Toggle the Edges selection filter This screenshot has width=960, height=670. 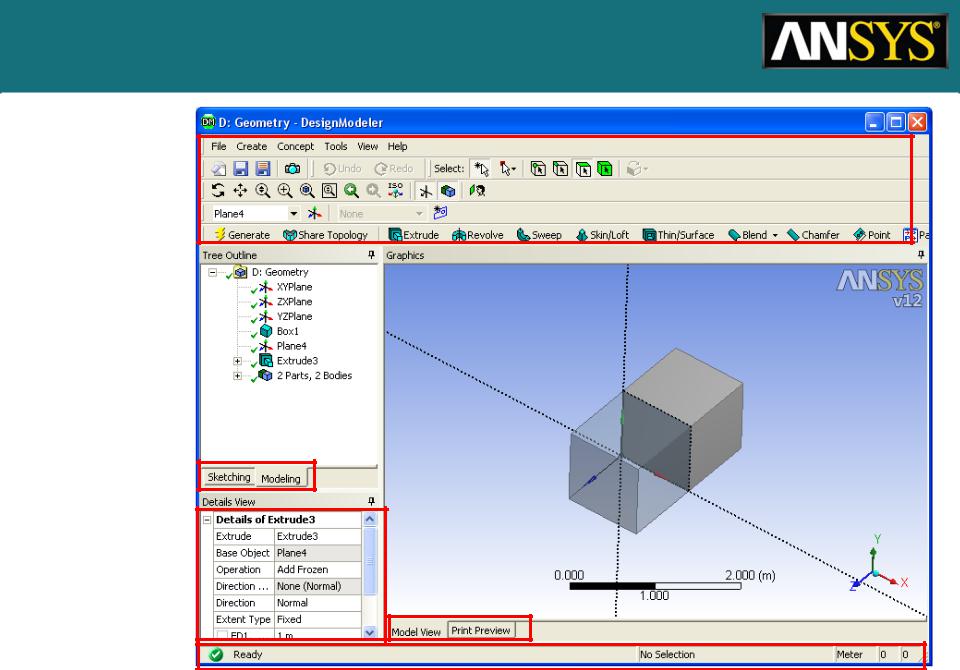(x=560, y=168)
